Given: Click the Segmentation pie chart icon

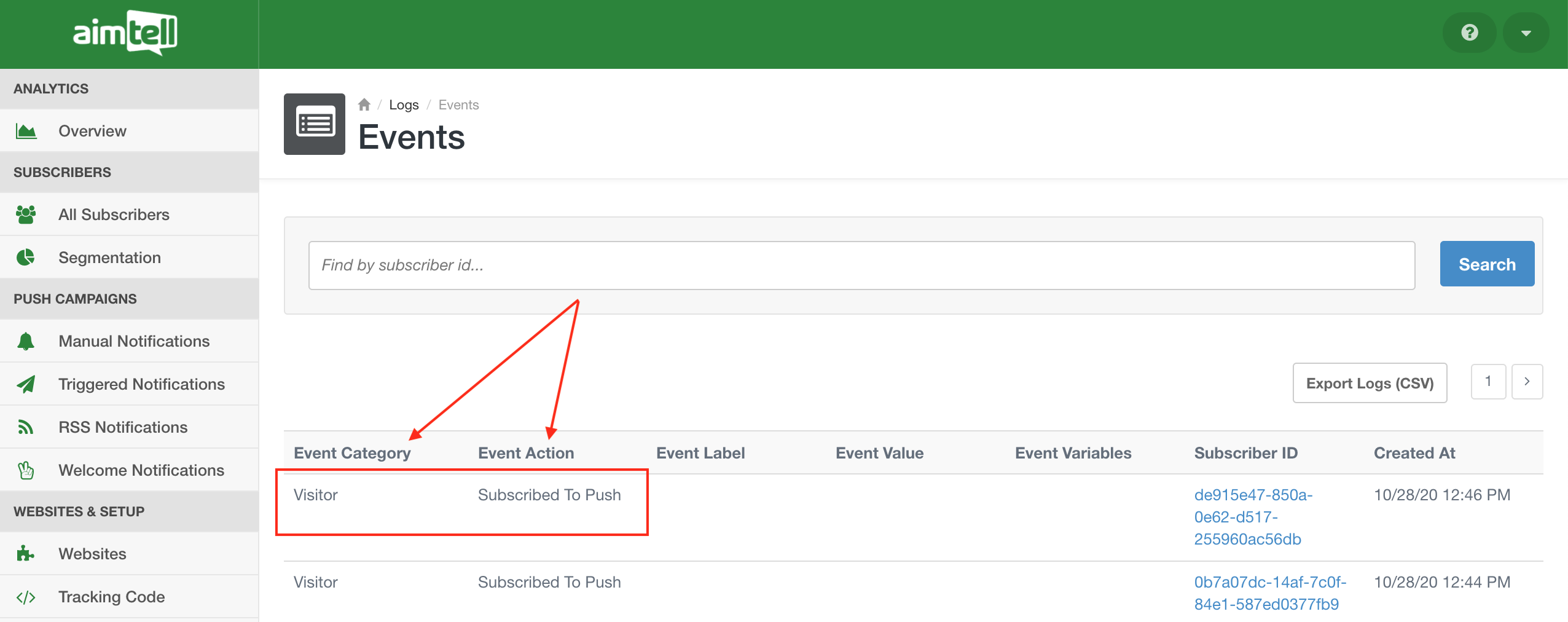Looking at the screenshot, I should pos(26,258).
